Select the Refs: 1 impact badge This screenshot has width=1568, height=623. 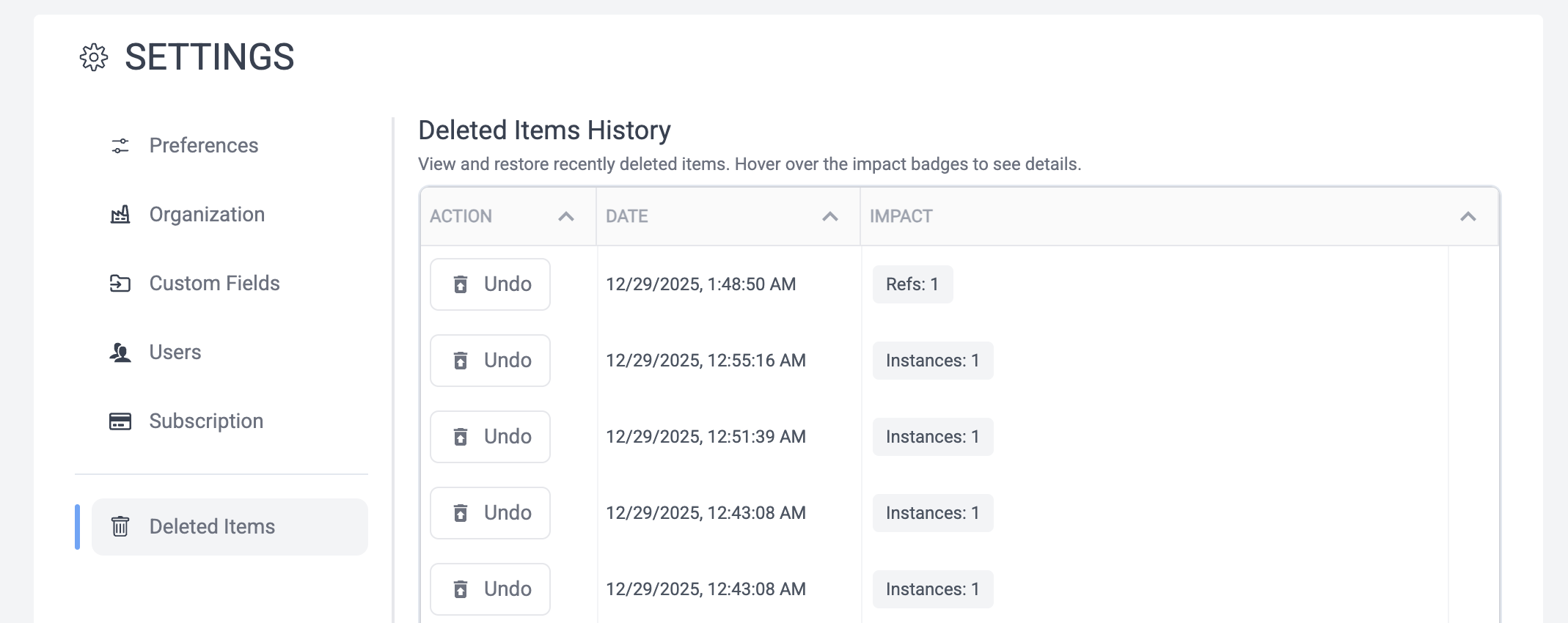point(912,284)
